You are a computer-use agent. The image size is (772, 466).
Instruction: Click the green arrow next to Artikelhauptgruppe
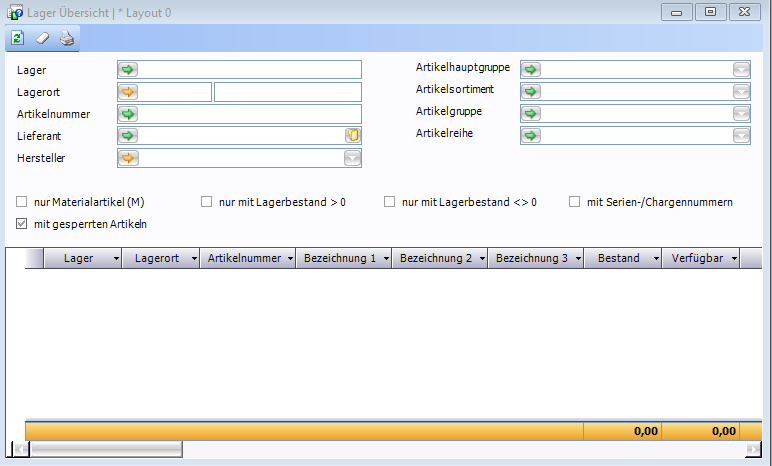point(531,69)
